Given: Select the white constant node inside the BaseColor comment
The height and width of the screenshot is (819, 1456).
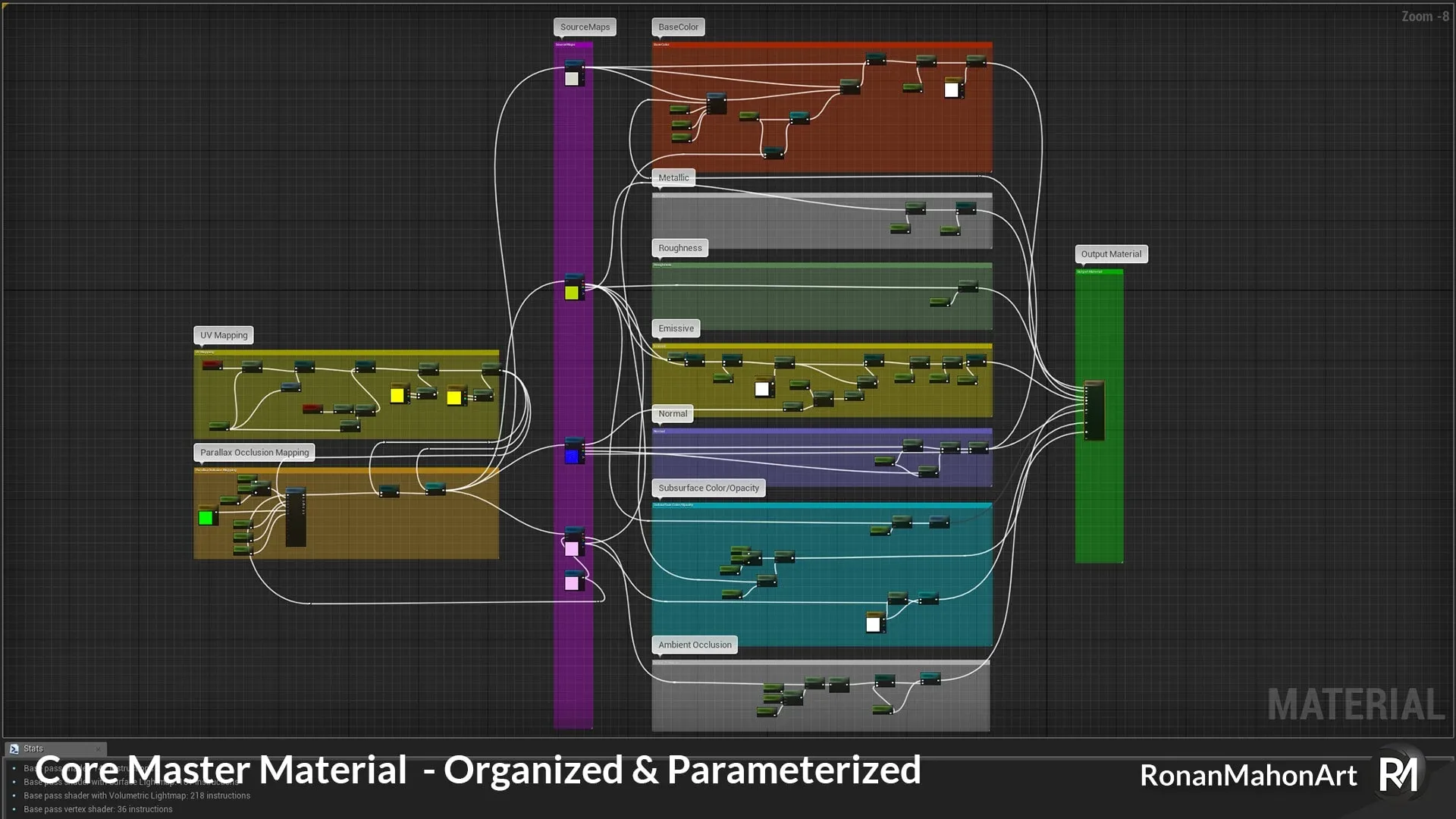Looking at the screenshot, I should coord(953,89).
